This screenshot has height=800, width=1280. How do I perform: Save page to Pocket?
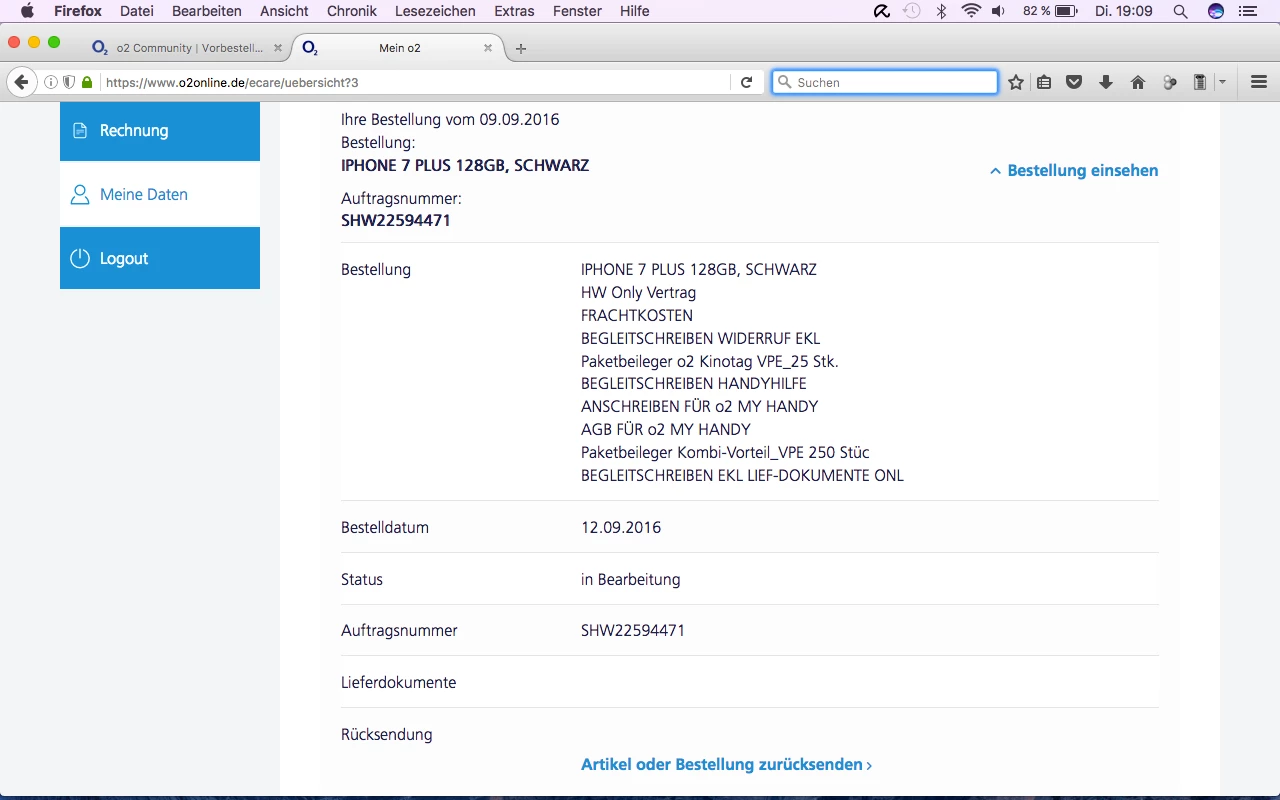[x=1074, y=82]
